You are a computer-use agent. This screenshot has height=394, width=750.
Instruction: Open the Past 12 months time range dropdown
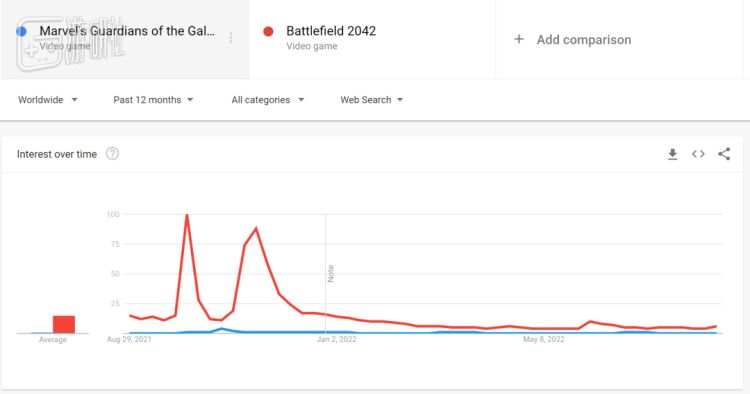tap(153, 100)
